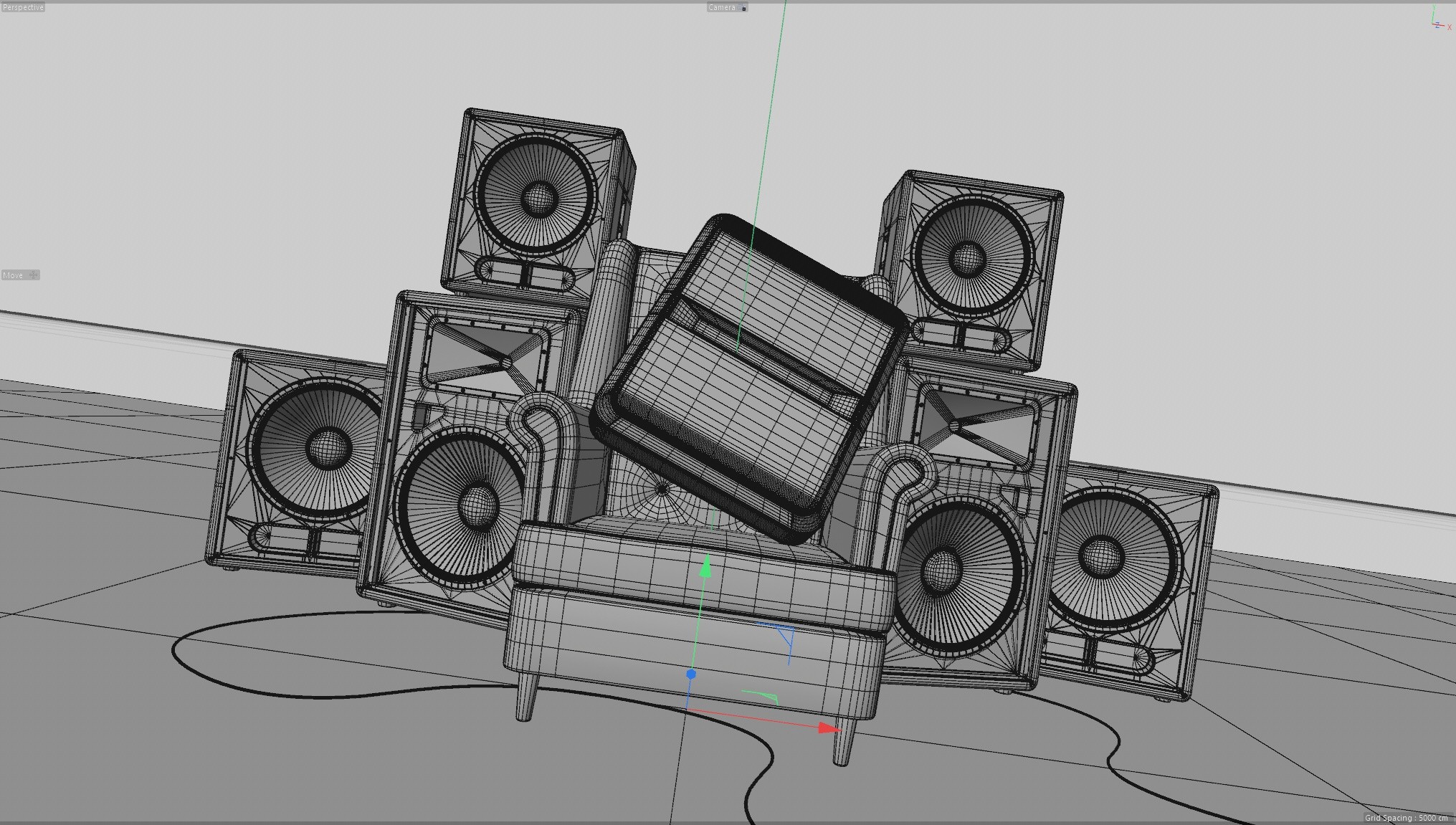This screenshot has height=825, width=1456.
Task: Click the Perspective viewport label
Action: coord(23,7)
